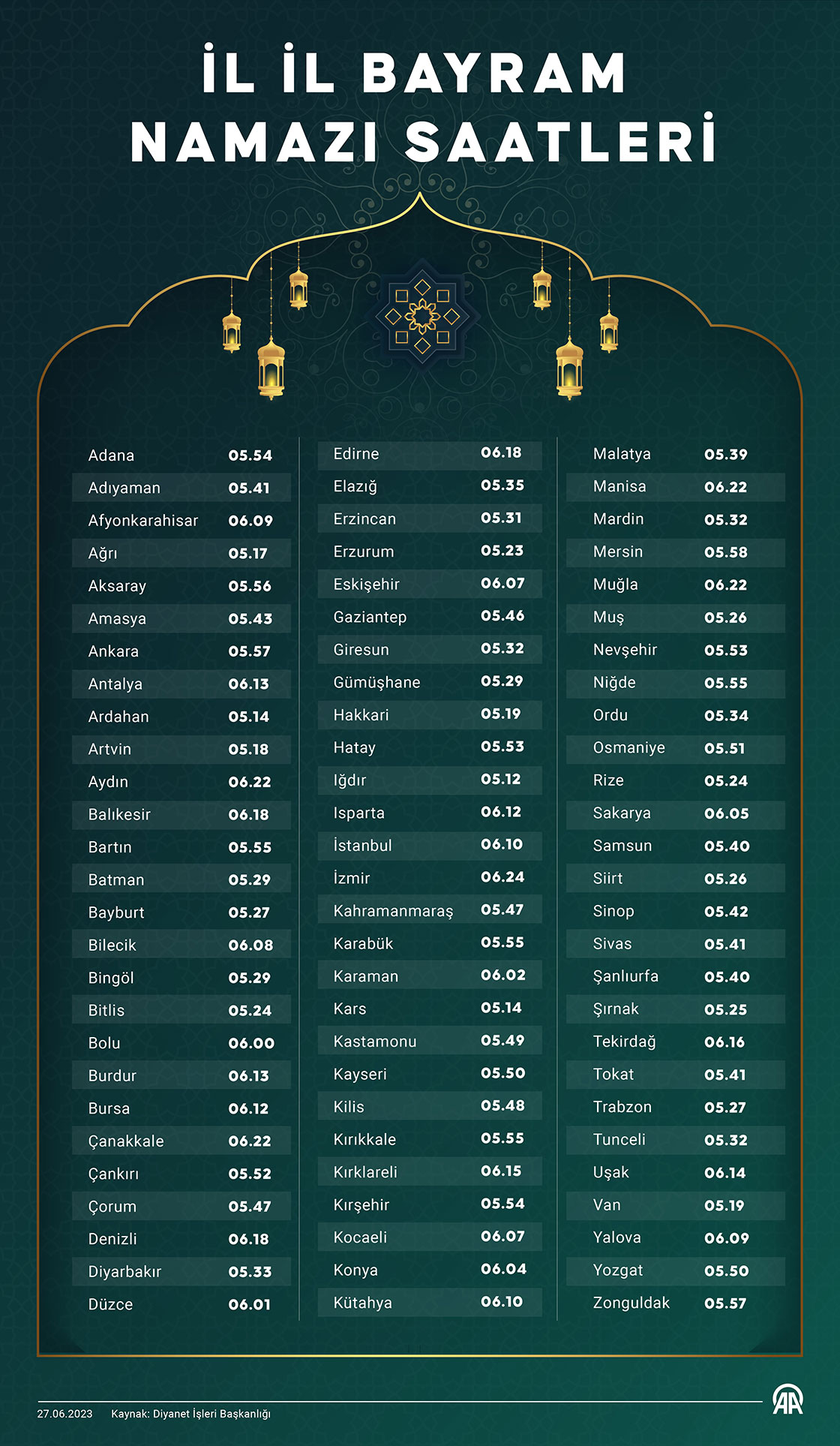Select the Ankara row in the list
The height and width of the screenshot is (1446, 840).
click(181, 651)
